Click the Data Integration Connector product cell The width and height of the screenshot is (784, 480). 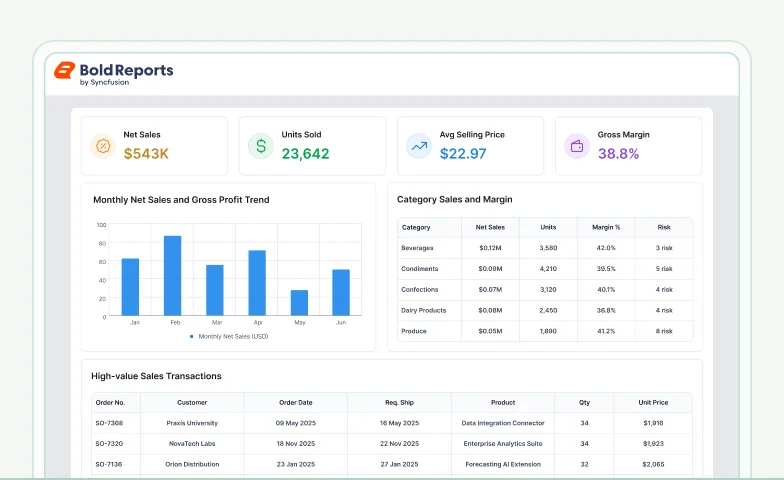pos(503,423)
